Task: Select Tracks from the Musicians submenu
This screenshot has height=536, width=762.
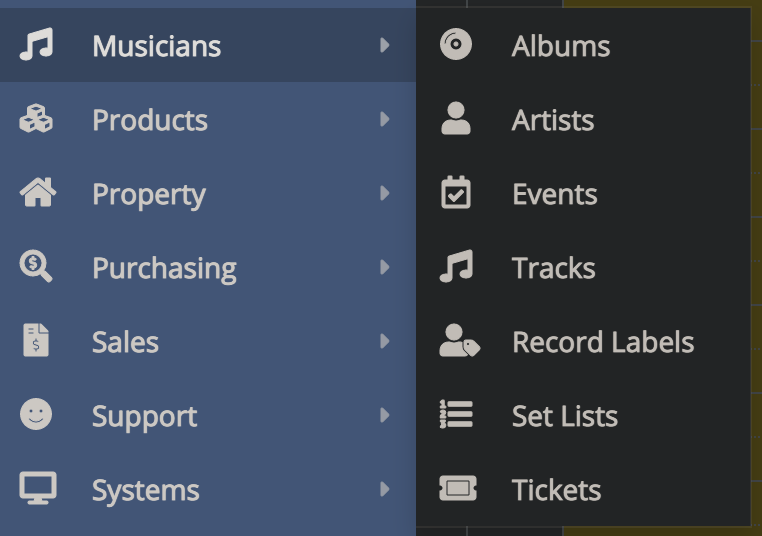Action: click(553, 268)
